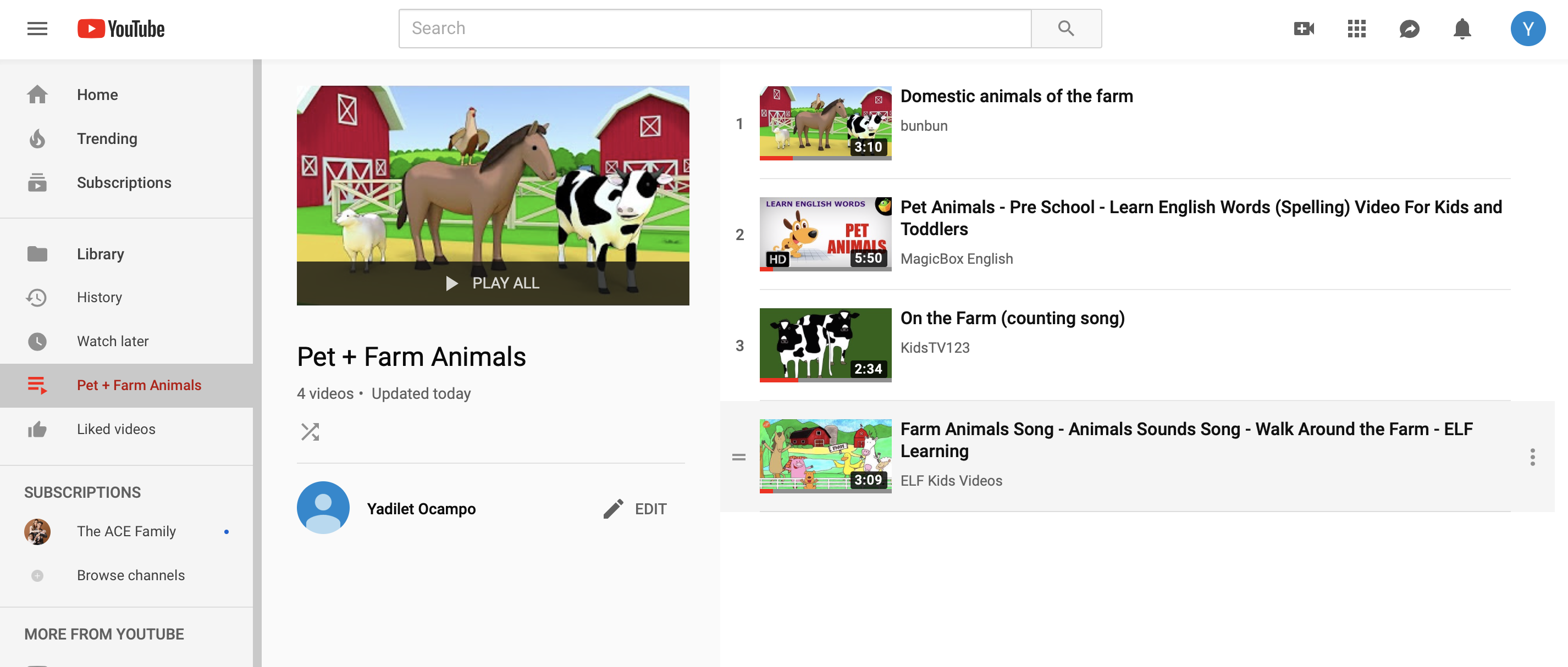Open The ACE Family subscription
1568x667 pixels.
(x=126, y=531)
